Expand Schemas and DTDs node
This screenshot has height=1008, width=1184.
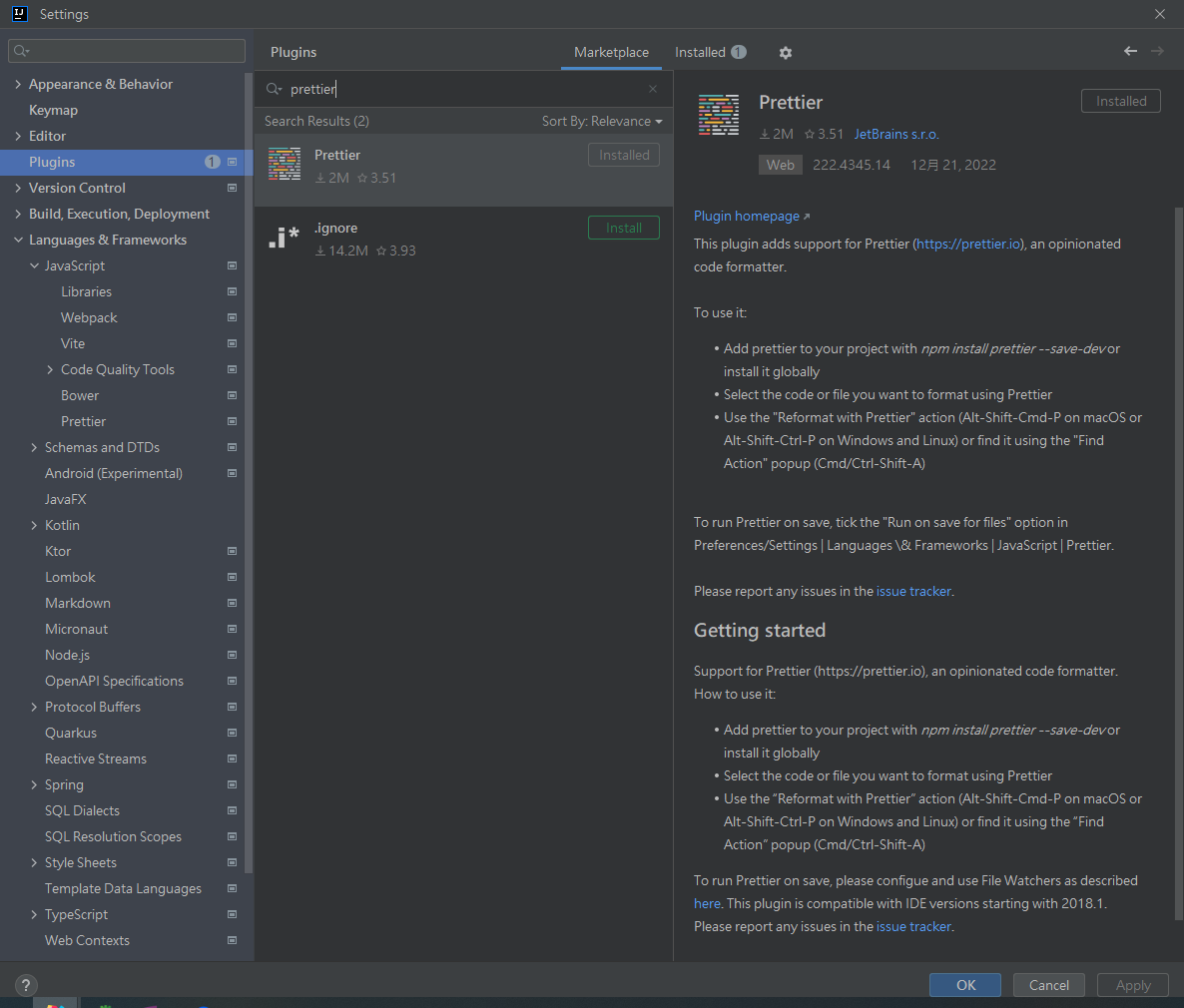point(34,448)
